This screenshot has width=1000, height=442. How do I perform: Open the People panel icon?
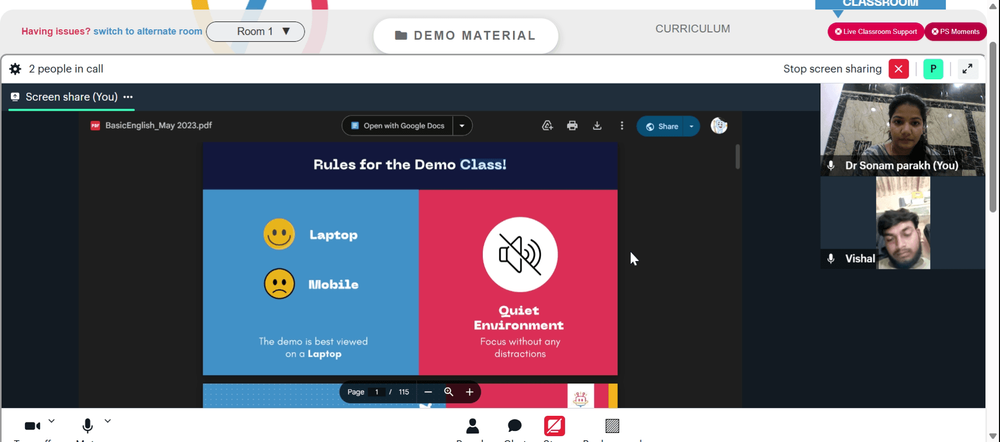pyautogui.click(x=473, y=426)
